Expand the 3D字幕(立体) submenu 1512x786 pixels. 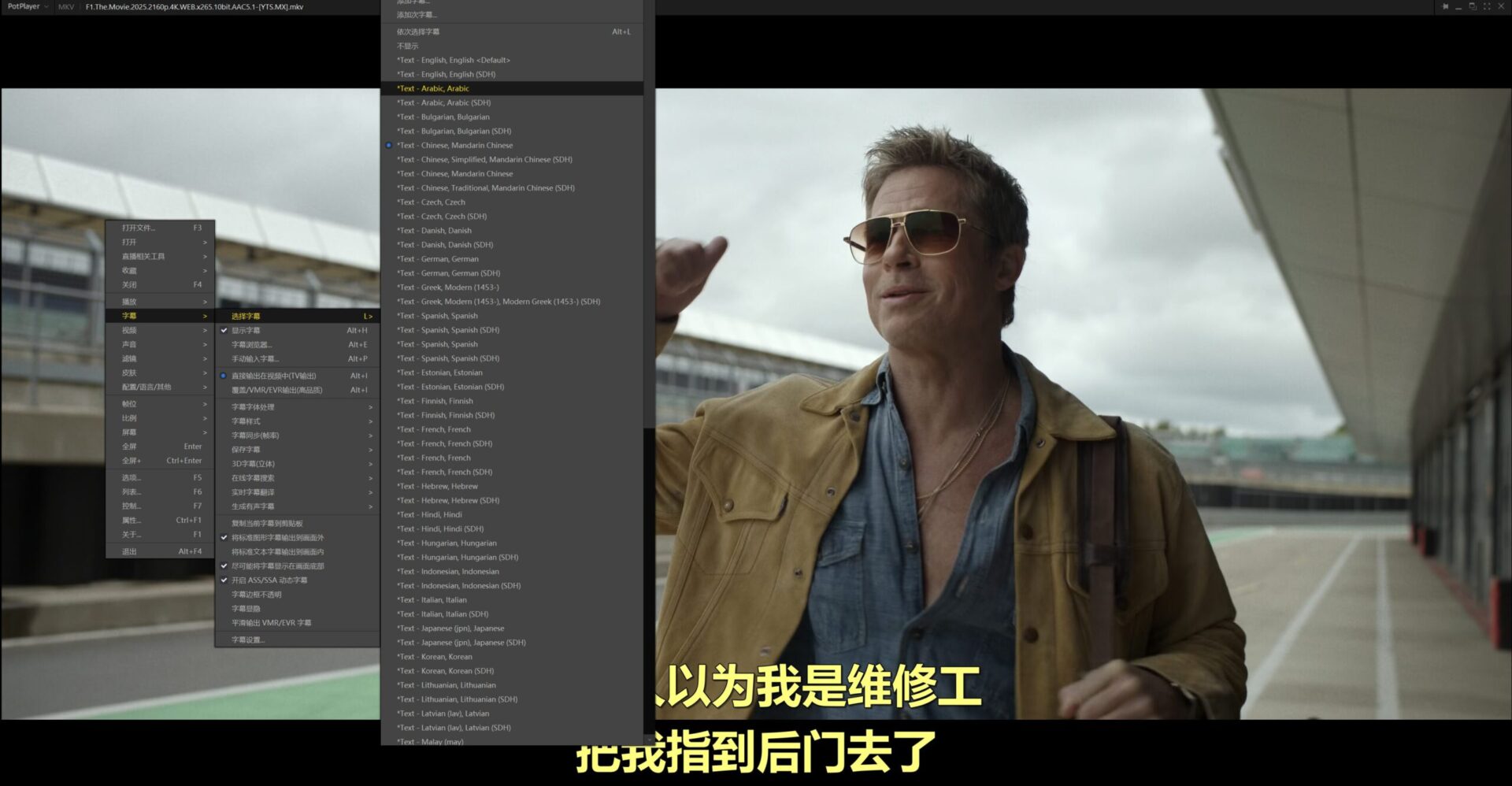tap(298, 464)
